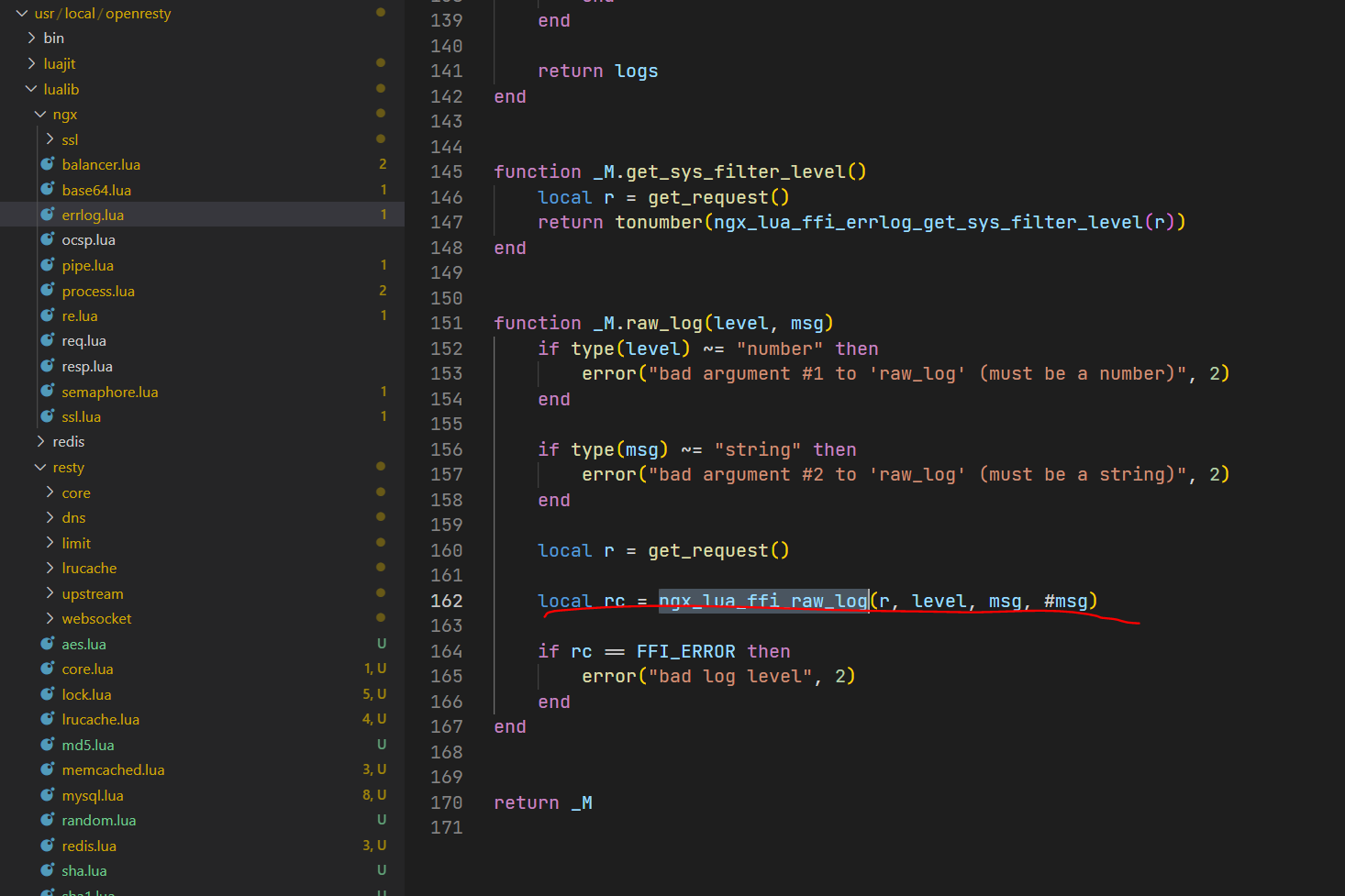This screenshot has height=896, width=1345.
Task: Click the get_request() call on line 160
Action: tap(718, 550)
